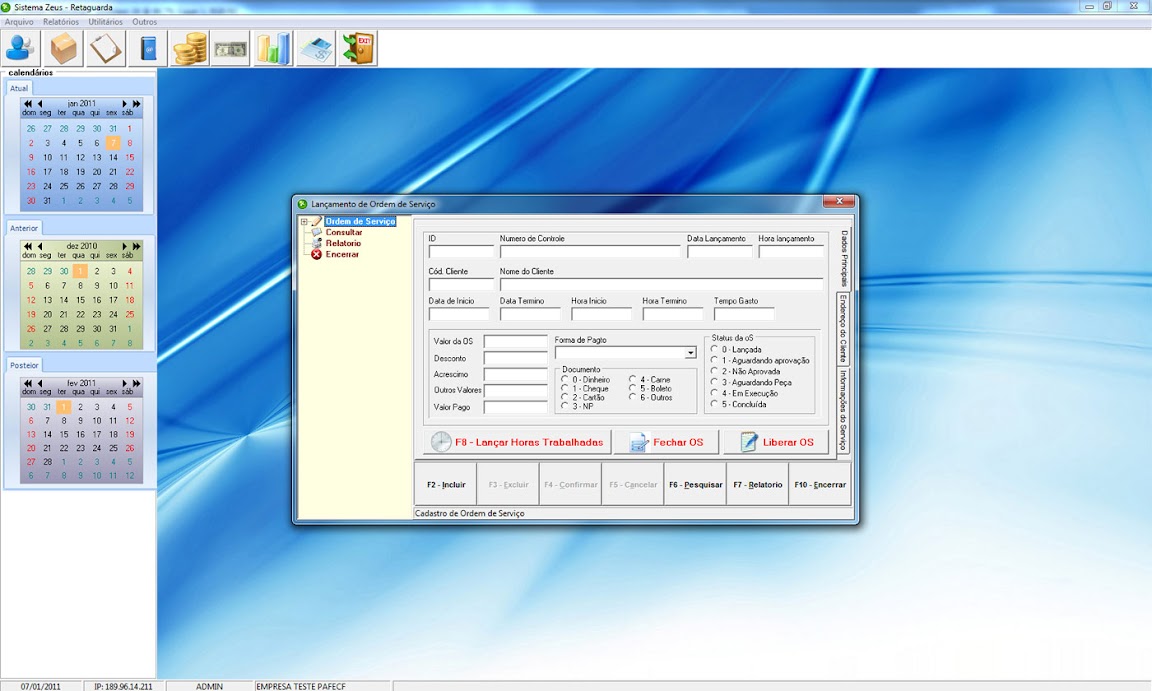1152x691 pixels.
Task: Go to previous month in dez 2010 calendar
Action: [40, 246]
